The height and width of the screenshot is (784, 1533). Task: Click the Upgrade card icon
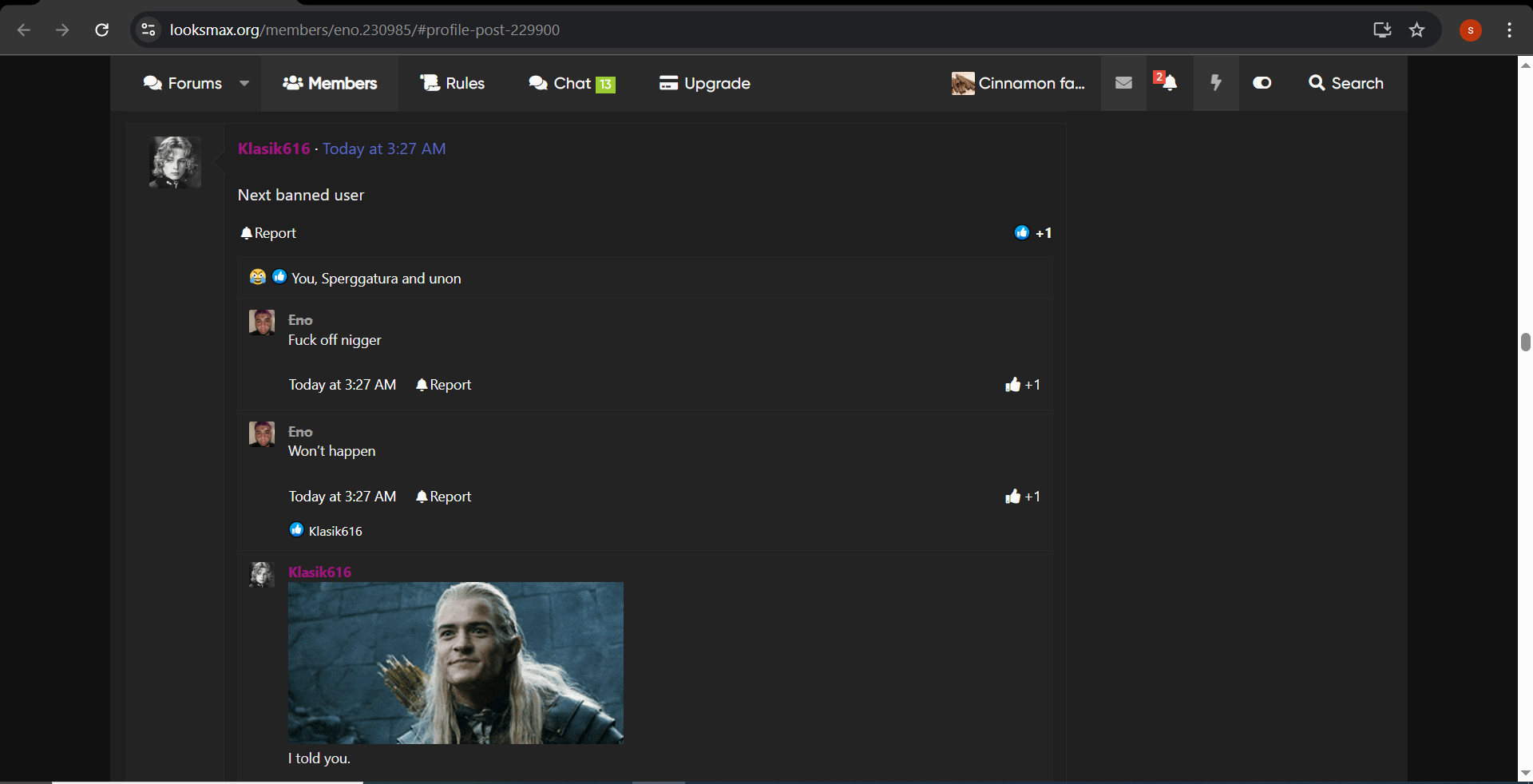[x=668, y=83]
